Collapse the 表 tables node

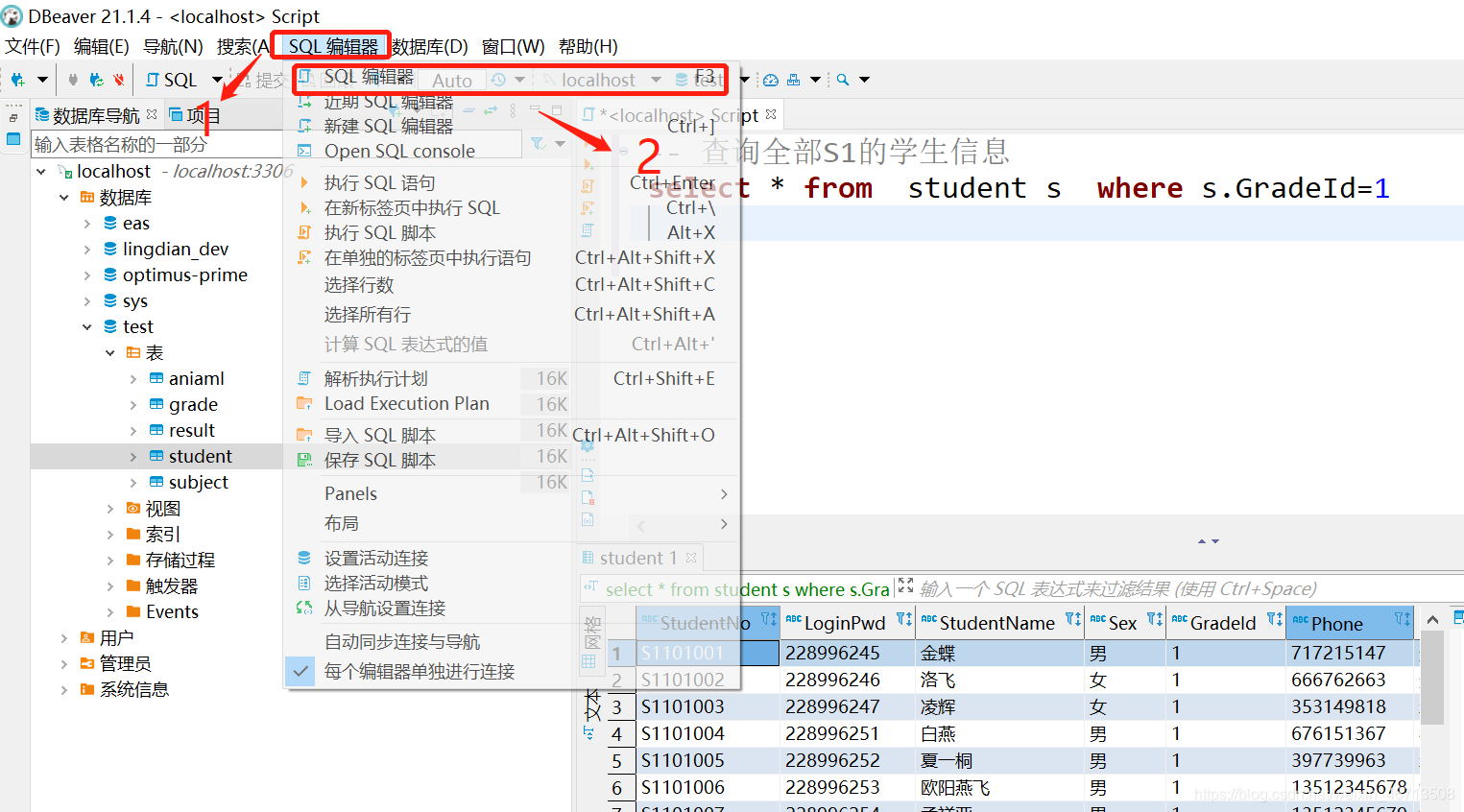pyautogui.click(x=110, y=352)
